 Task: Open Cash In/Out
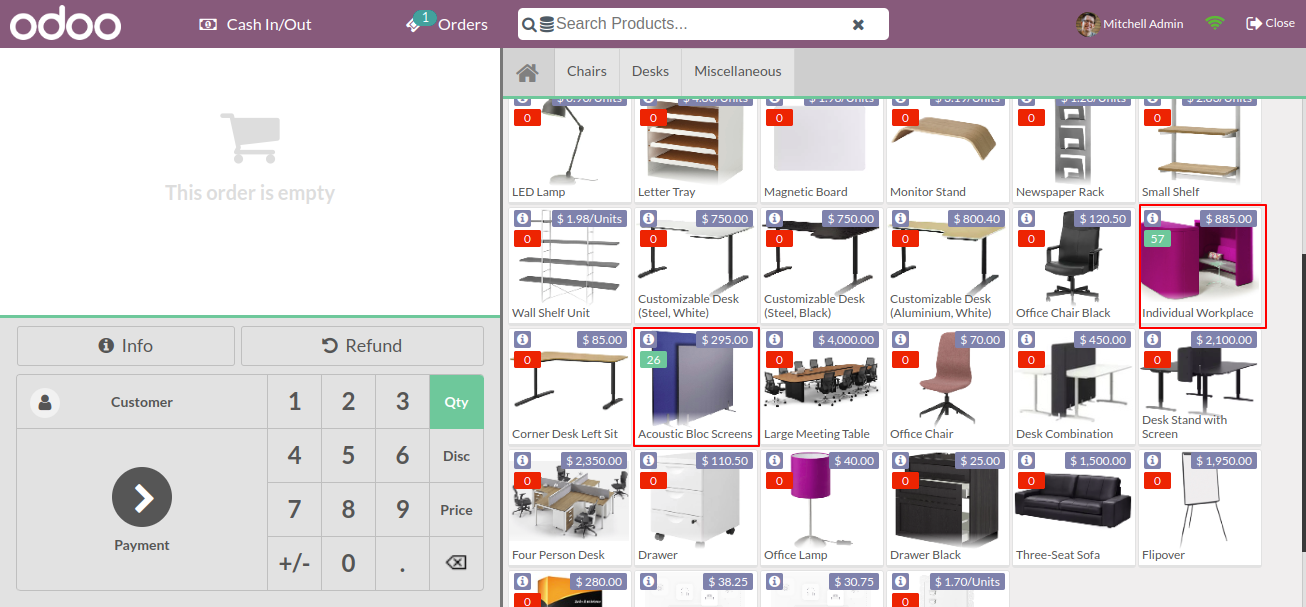(x=256, y=24)
